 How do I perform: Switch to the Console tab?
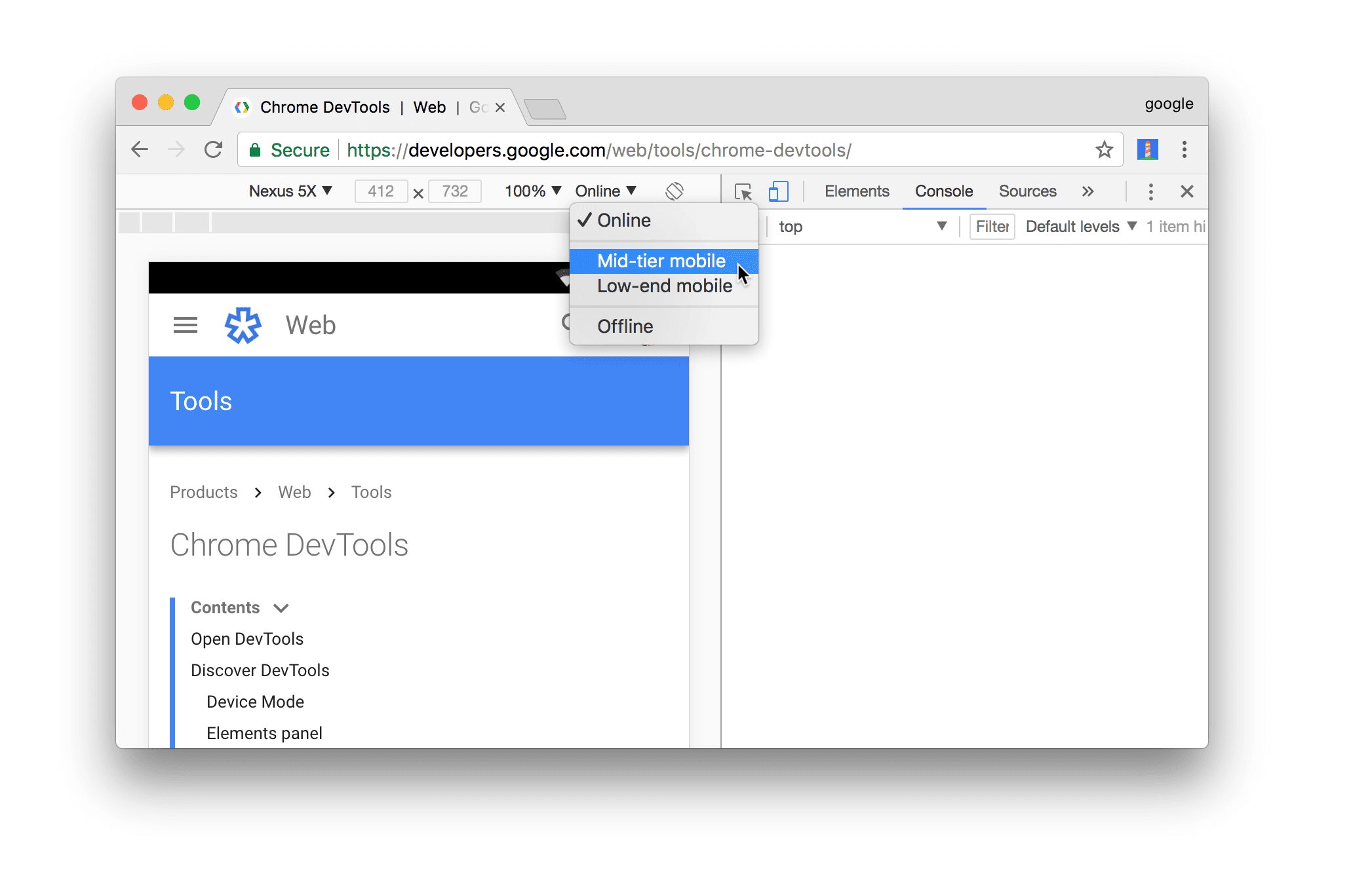[944, 191]
